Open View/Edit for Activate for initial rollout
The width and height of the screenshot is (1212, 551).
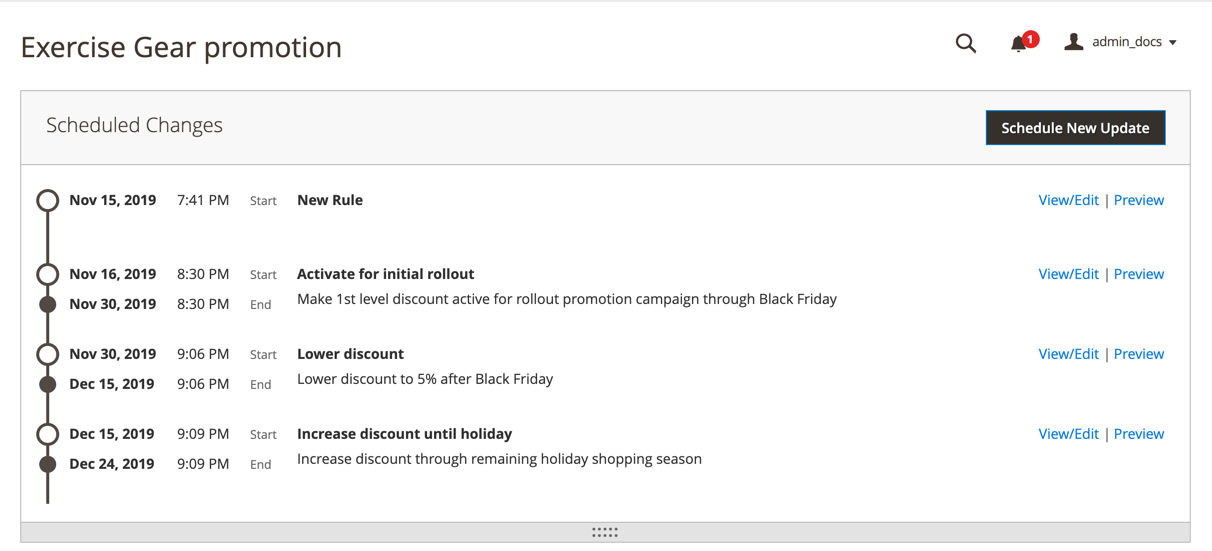(1068, 274)
